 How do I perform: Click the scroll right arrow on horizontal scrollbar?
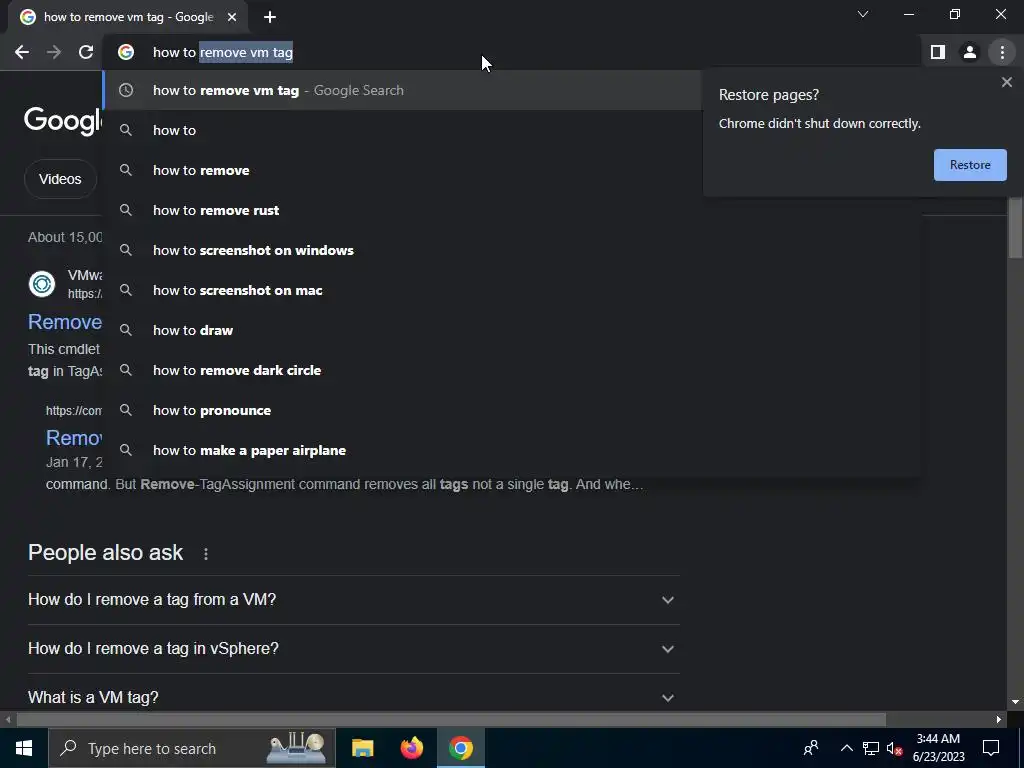click(x=999, y=720)
